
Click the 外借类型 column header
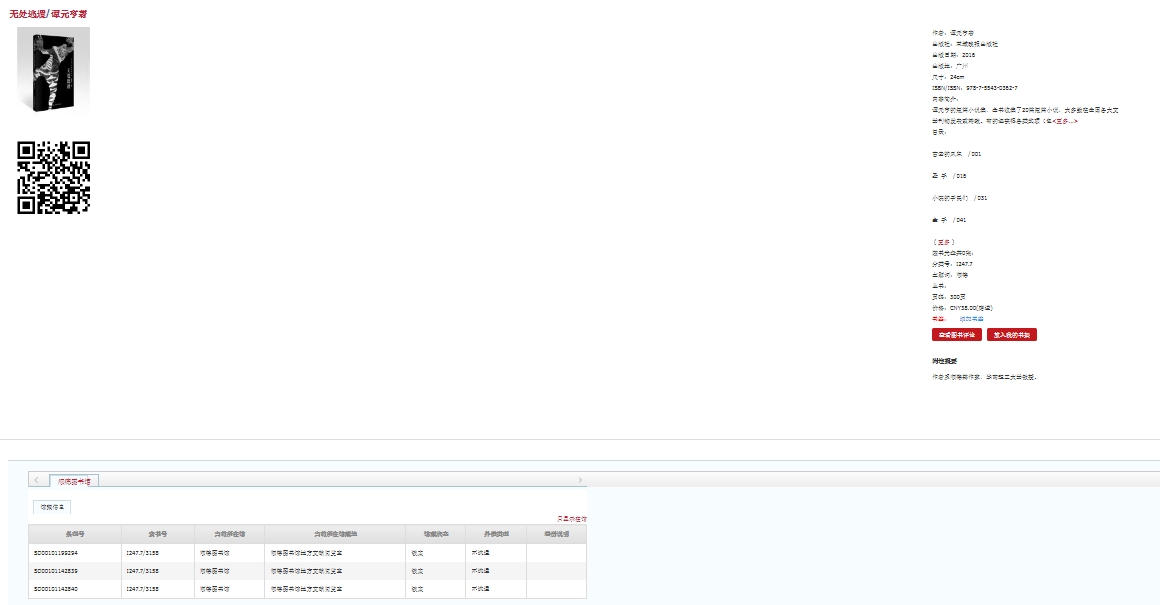[x=496, y=534]
